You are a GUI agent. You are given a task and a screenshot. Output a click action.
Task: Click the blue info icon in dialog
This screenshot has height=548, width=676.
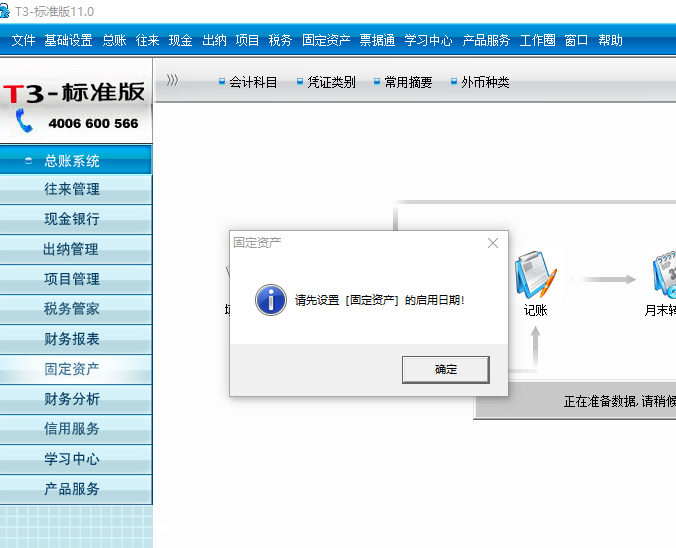click(271, 300)
